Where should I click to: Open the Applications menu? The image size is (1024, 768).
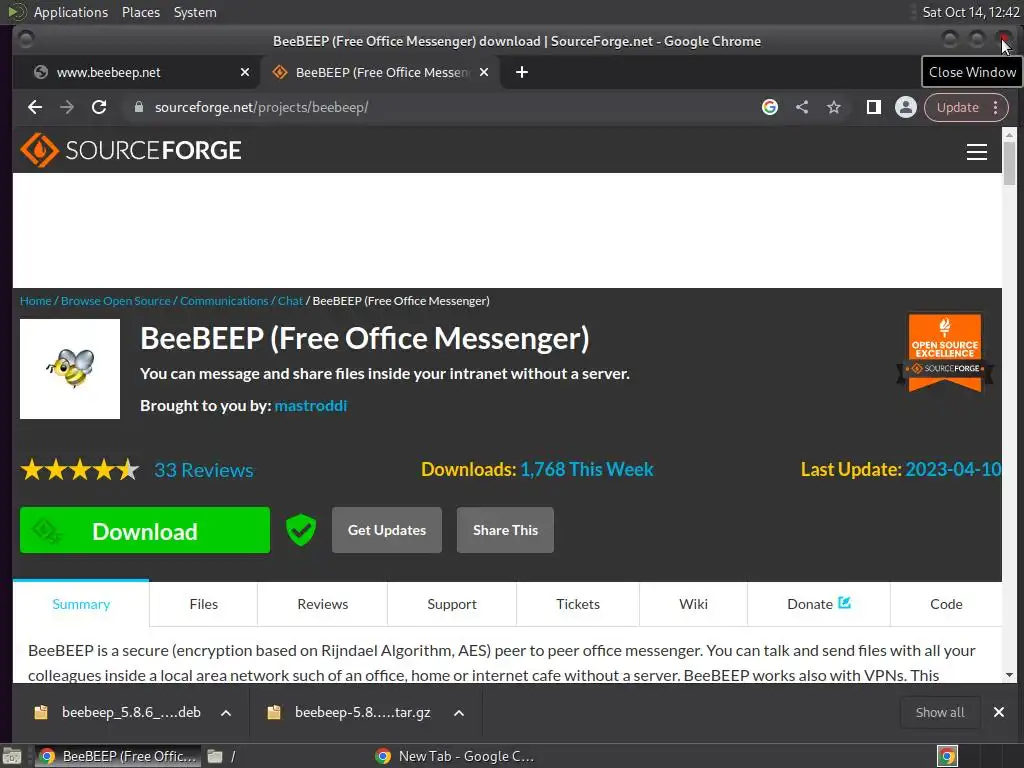click(x=71, y=12)
